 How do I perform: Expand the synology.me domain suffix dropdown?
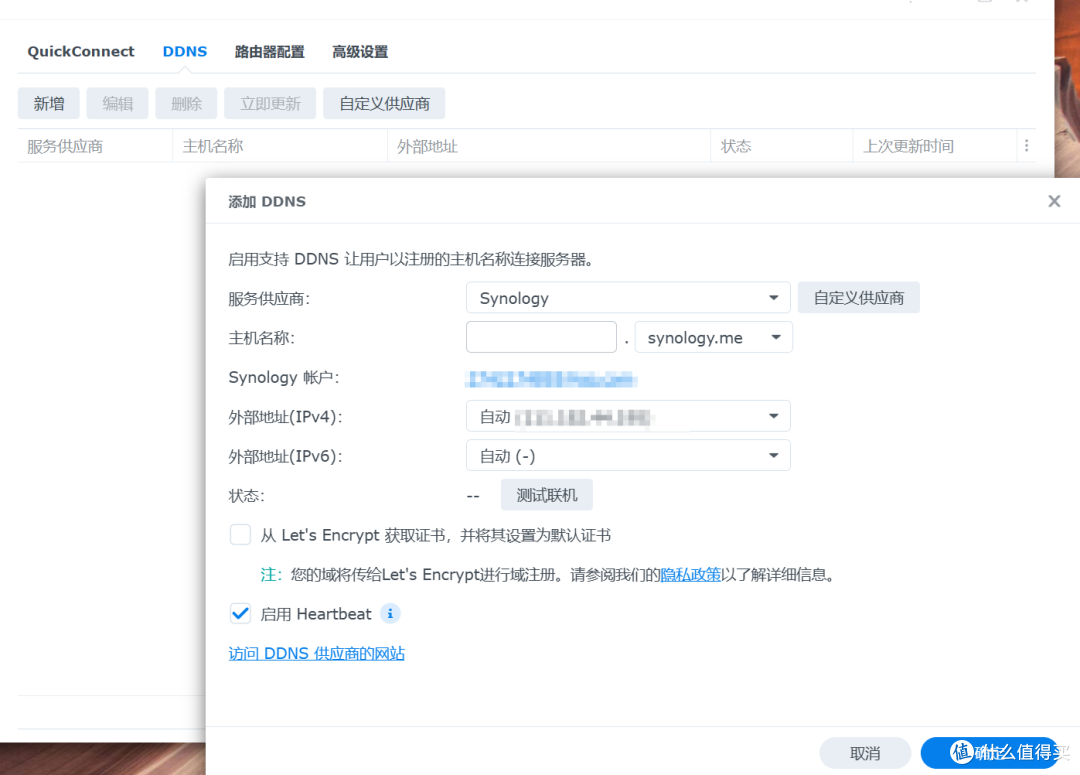713,337
